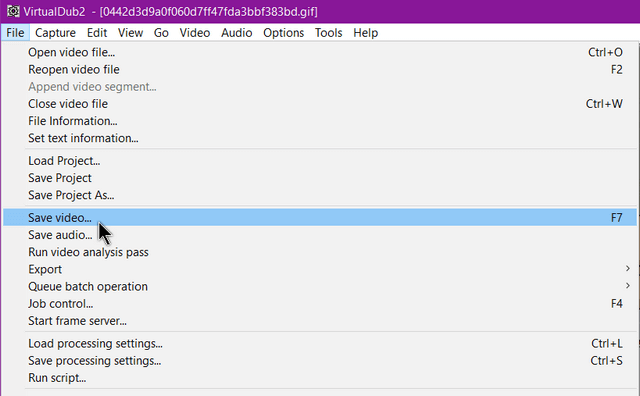Image resolution: width=640 pixels, height=396 pixels.
Task: Click Load processing settings...
Action: point(320,343)
